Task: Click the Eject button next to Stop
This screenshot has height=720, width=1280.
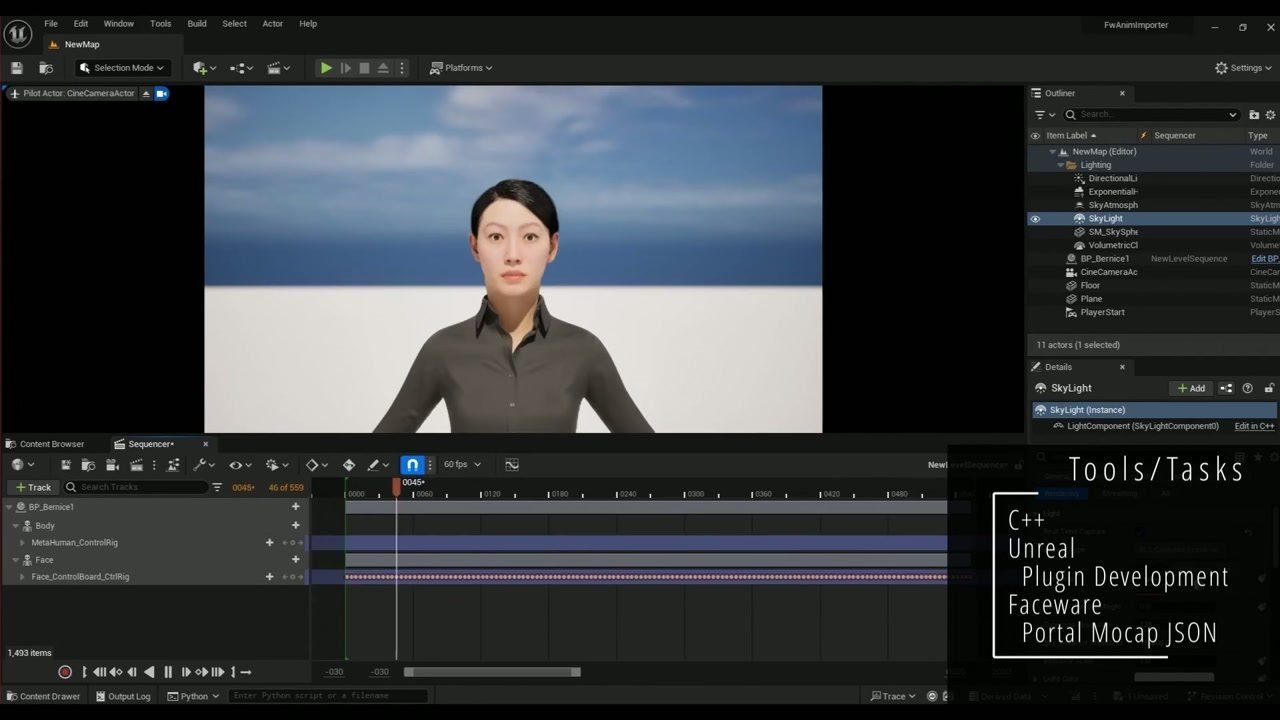Action: pos(383,68)
